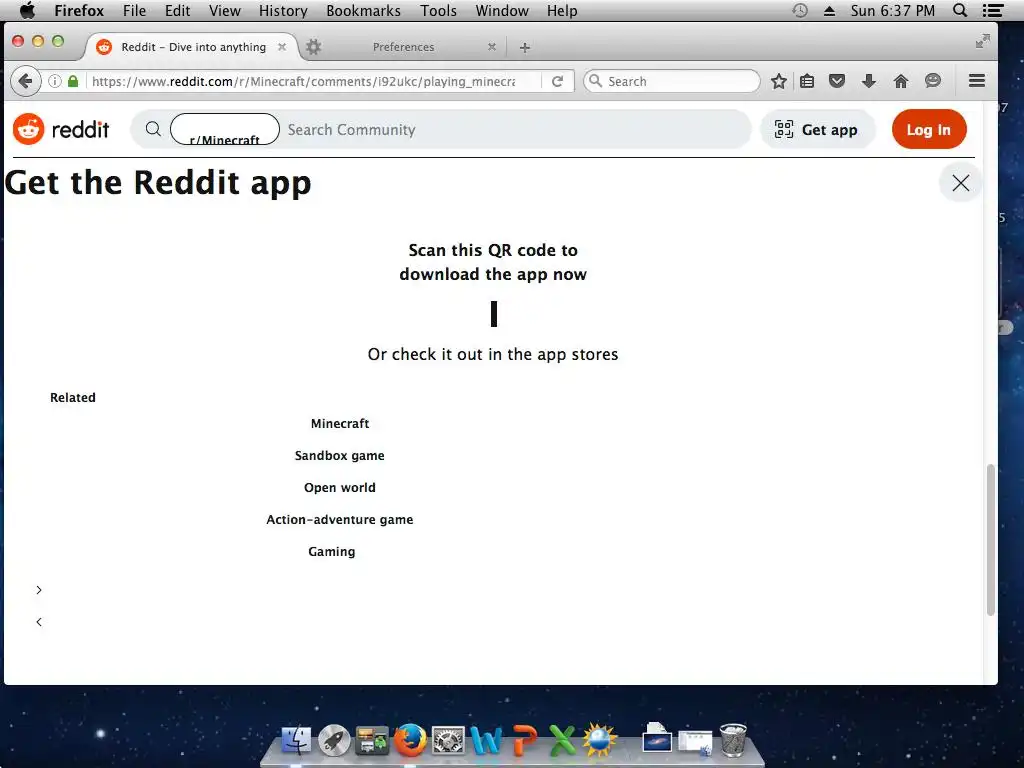
Task: Click the Get app button
Action: (x=817, y=129)
